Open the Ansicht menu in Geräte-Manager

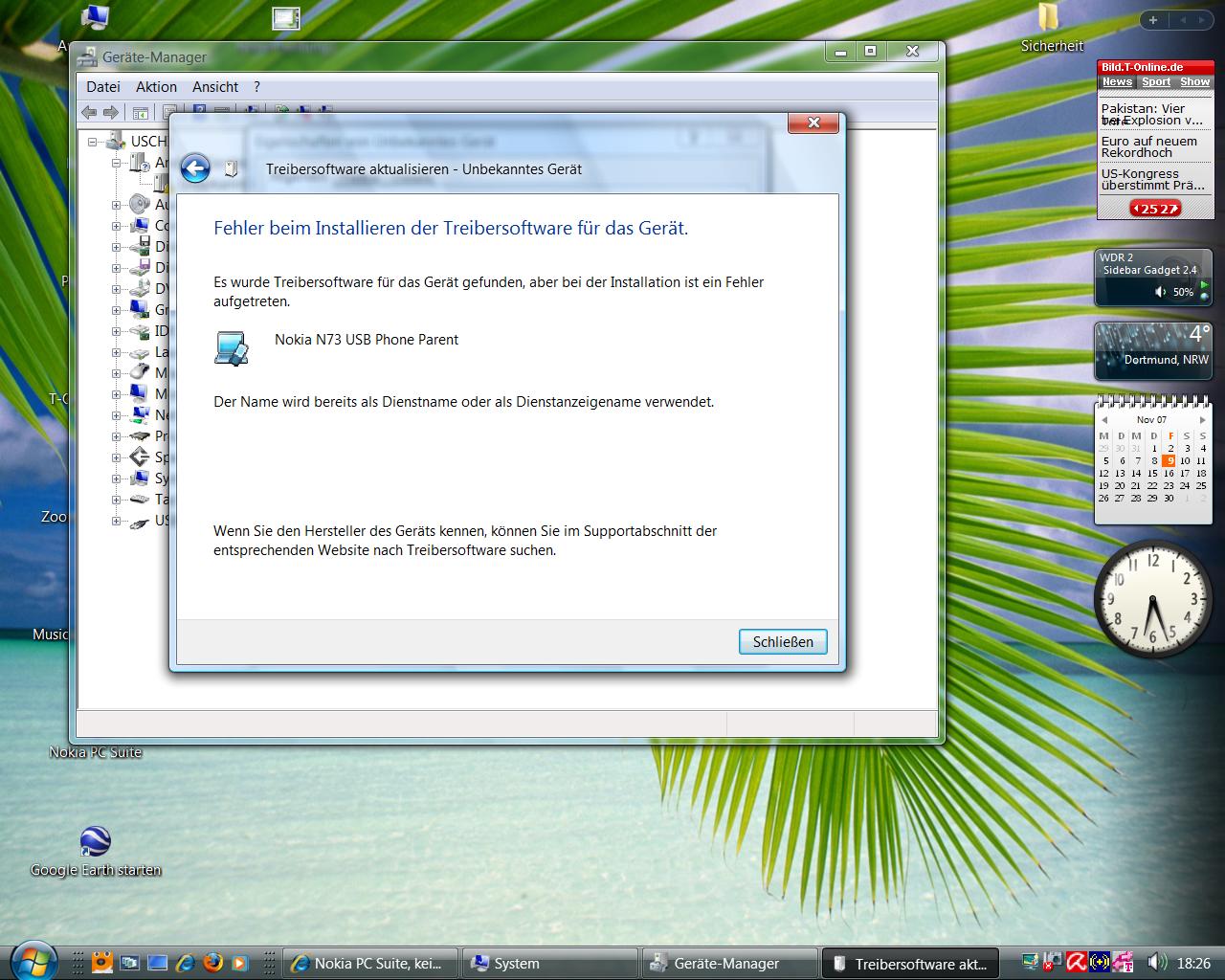[x=215, y=86]
